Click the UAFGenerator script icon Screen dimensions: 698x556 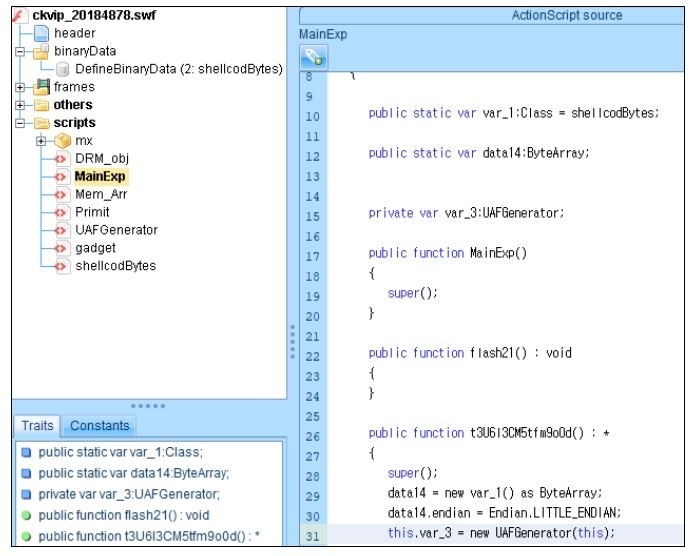coord(61,230)
